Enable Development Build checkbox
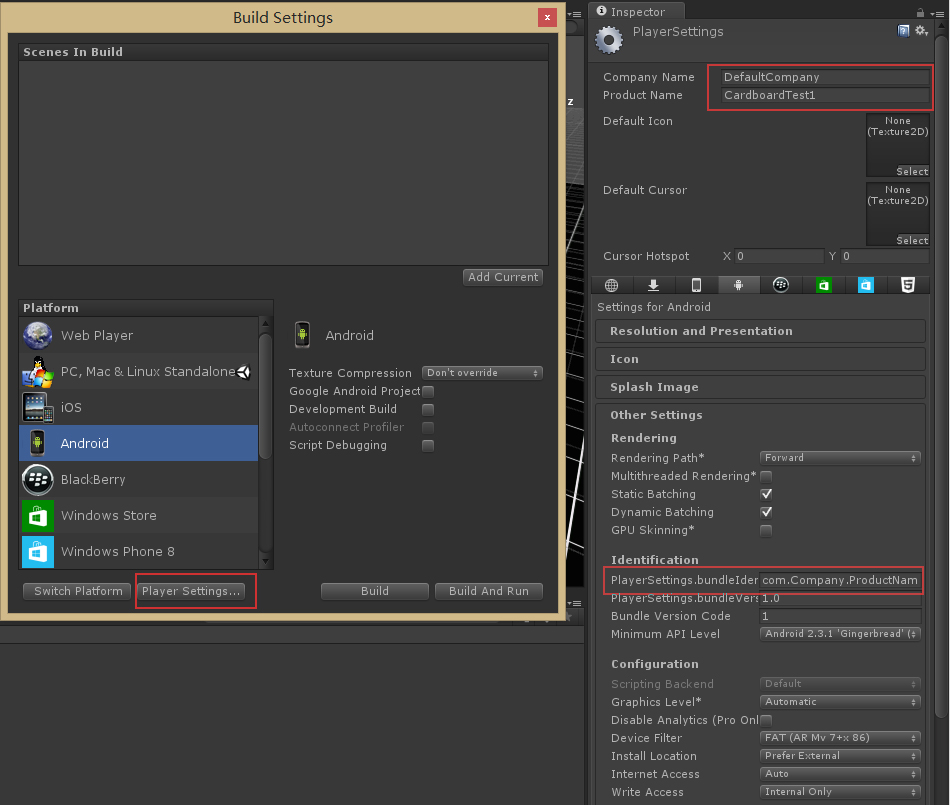 pyautogui.click(x=428, y=409)
